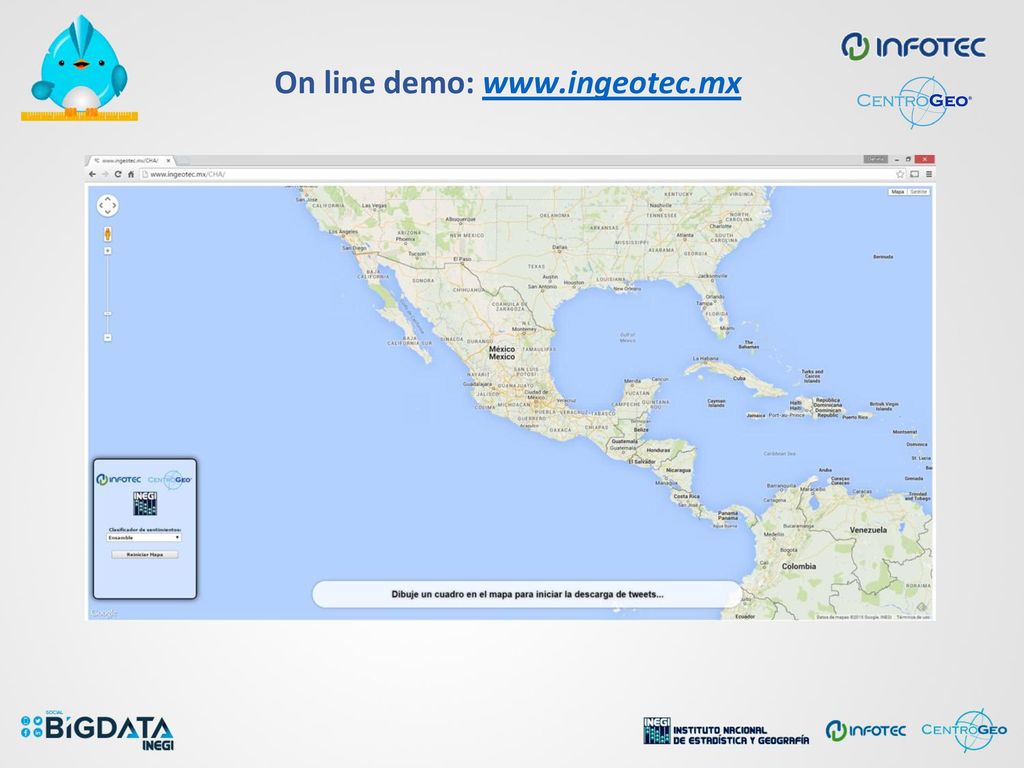Click the México country label on the map
The image size is (1024, 768).
coord(502,353)
